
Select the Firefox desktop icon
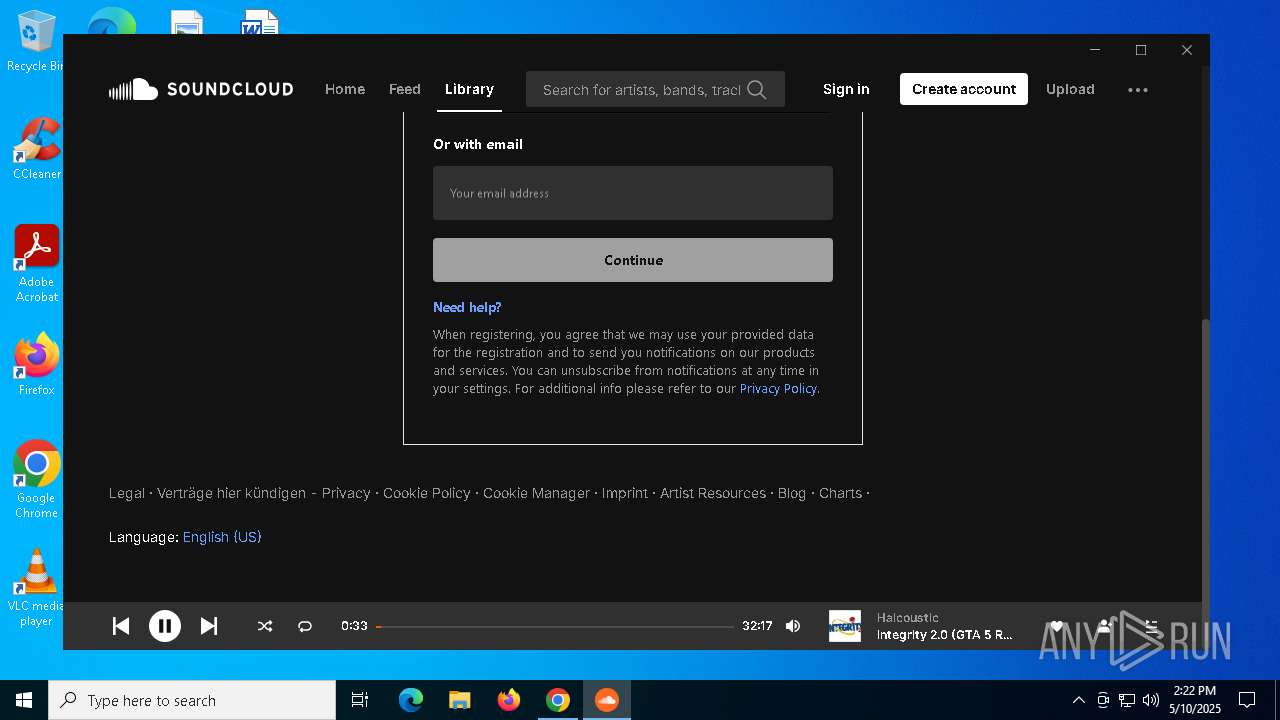click(x=37, y=364)
